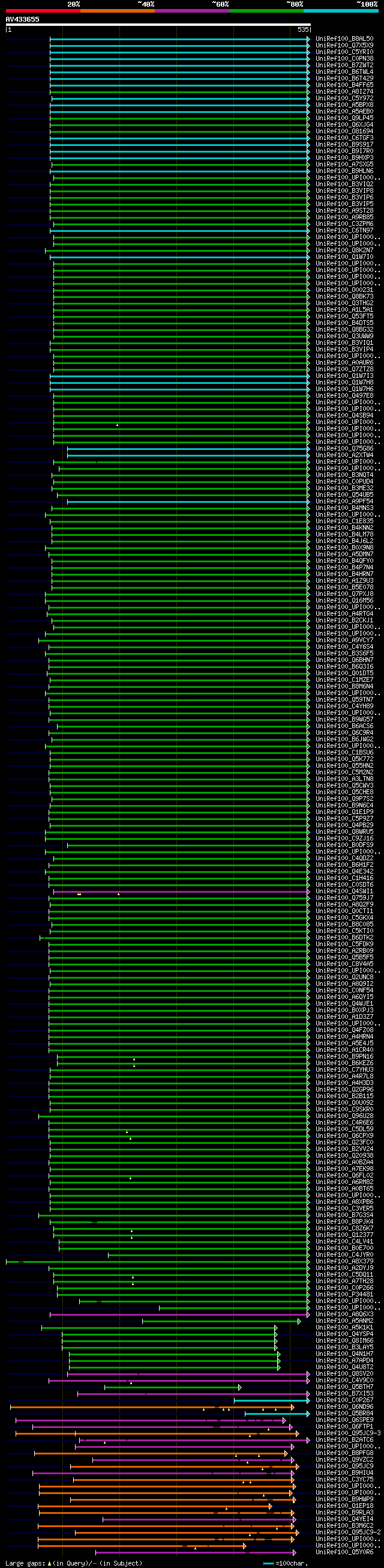The width and height of the screenshot is (384, 1568).
Task: Select hit label UniRef100_A5K1K1
Action: [344, 1328]
